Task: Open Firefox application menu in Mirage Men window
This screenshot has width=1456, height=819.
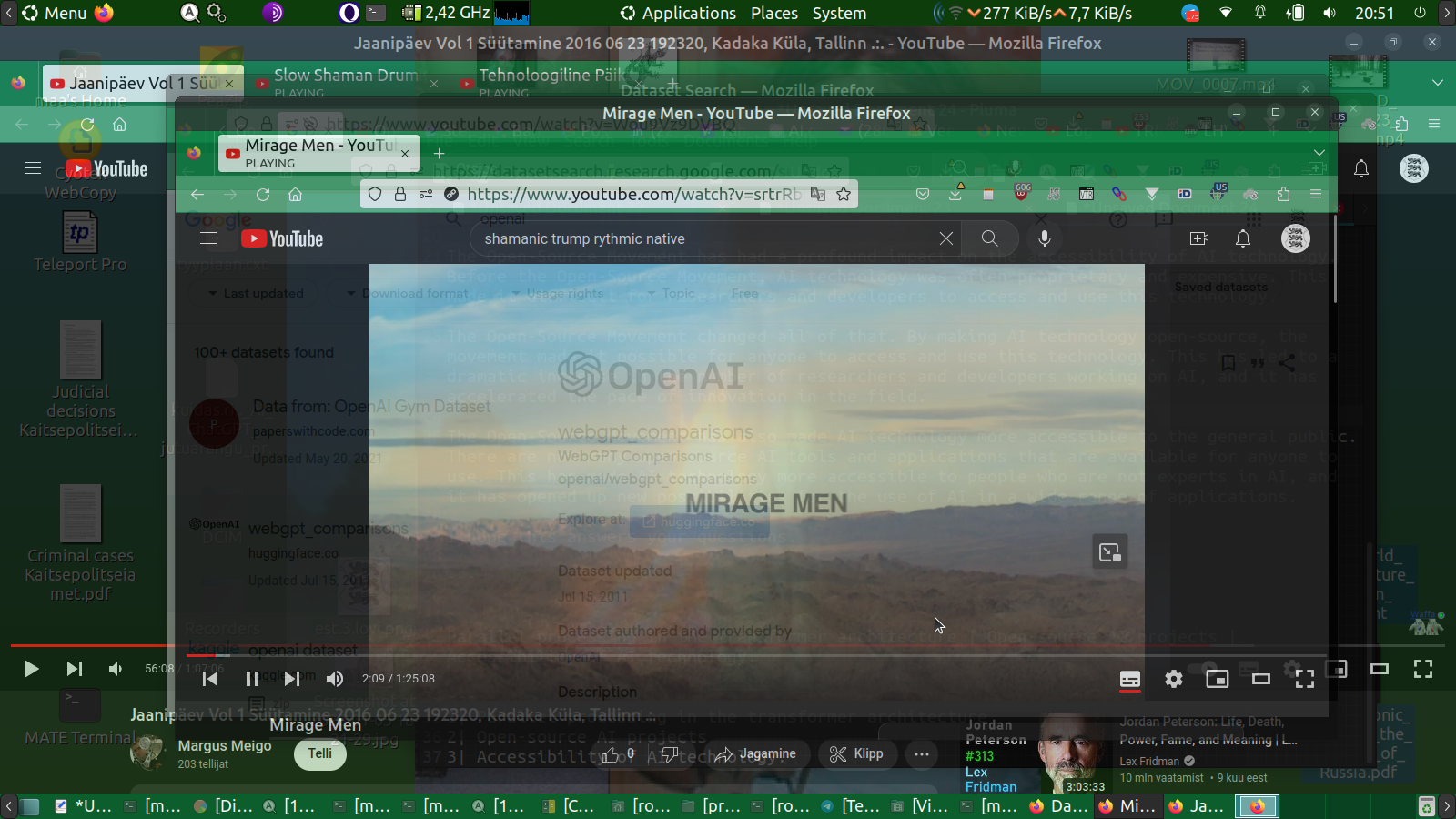Action: 1316,194
